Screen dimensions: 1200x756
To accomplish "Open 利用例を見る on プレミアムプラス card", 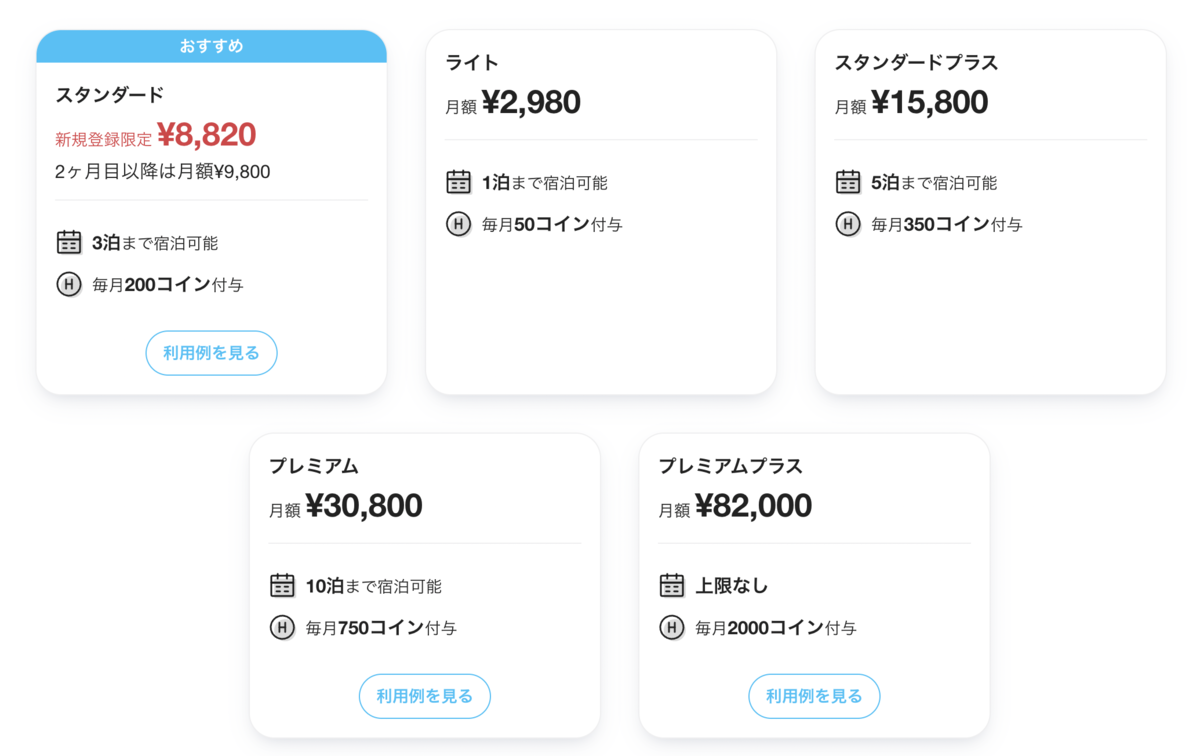I will tap(814, 696).
